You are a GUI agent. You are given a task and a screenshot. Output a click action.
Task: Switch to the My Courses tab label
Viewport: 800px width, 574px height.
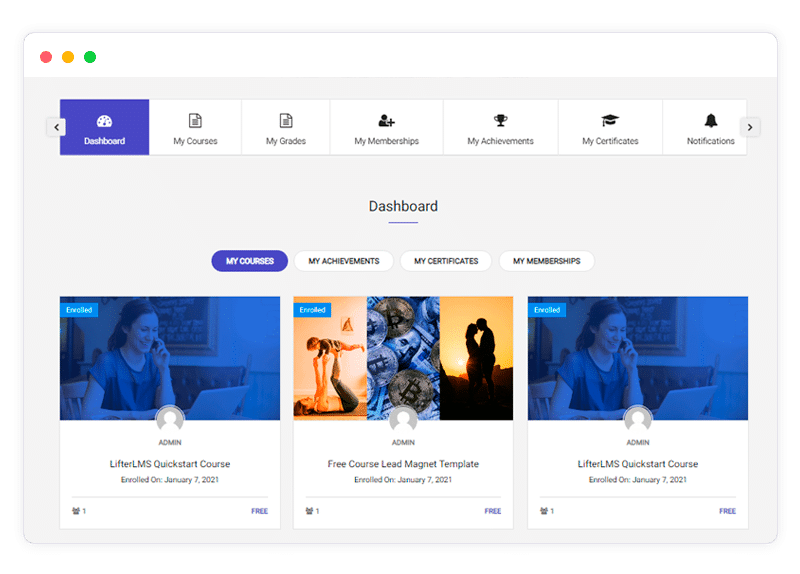click(x=195, y=141)
